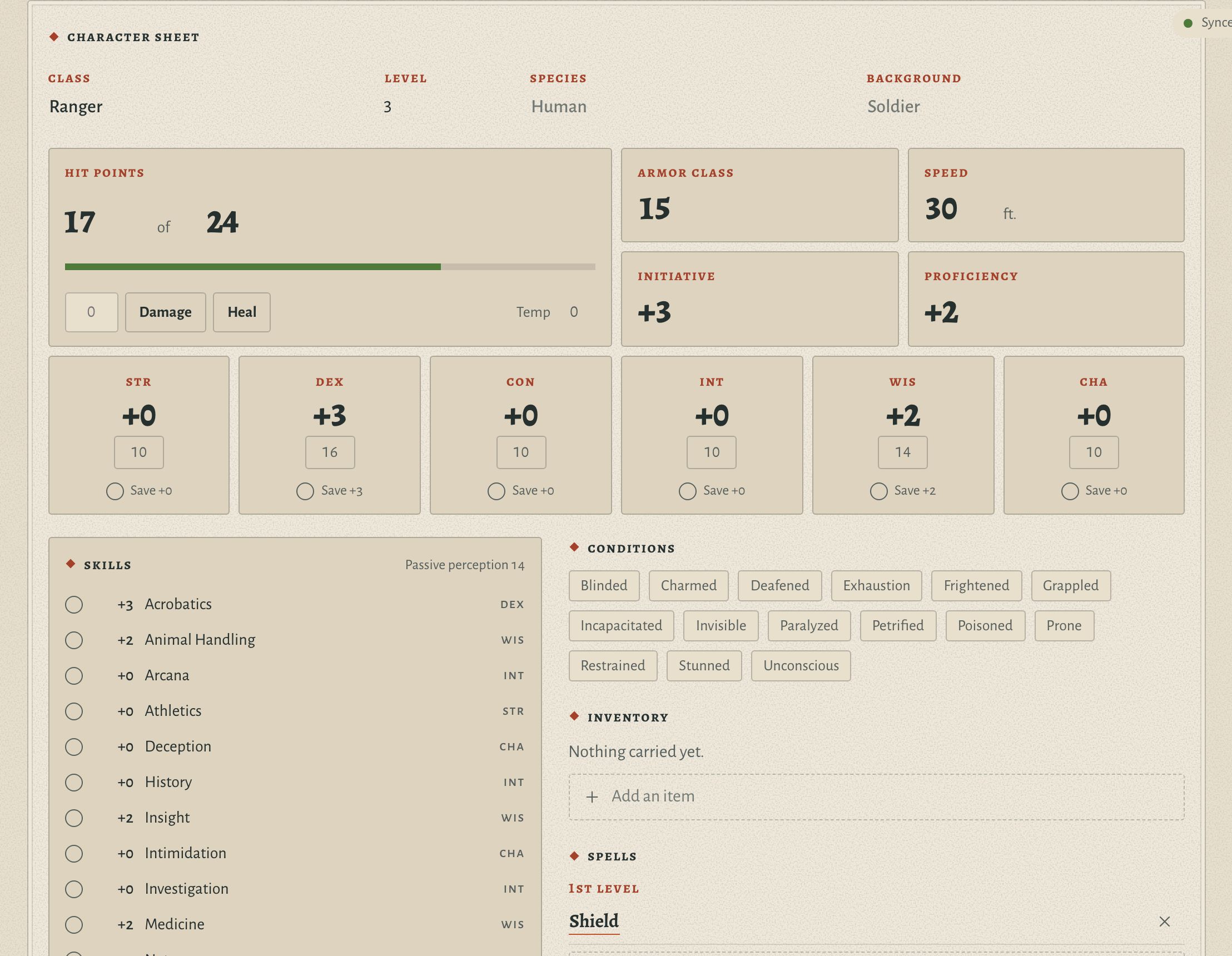Toggle the Stunned condition

pyautogui.click(x=704, y=665)
